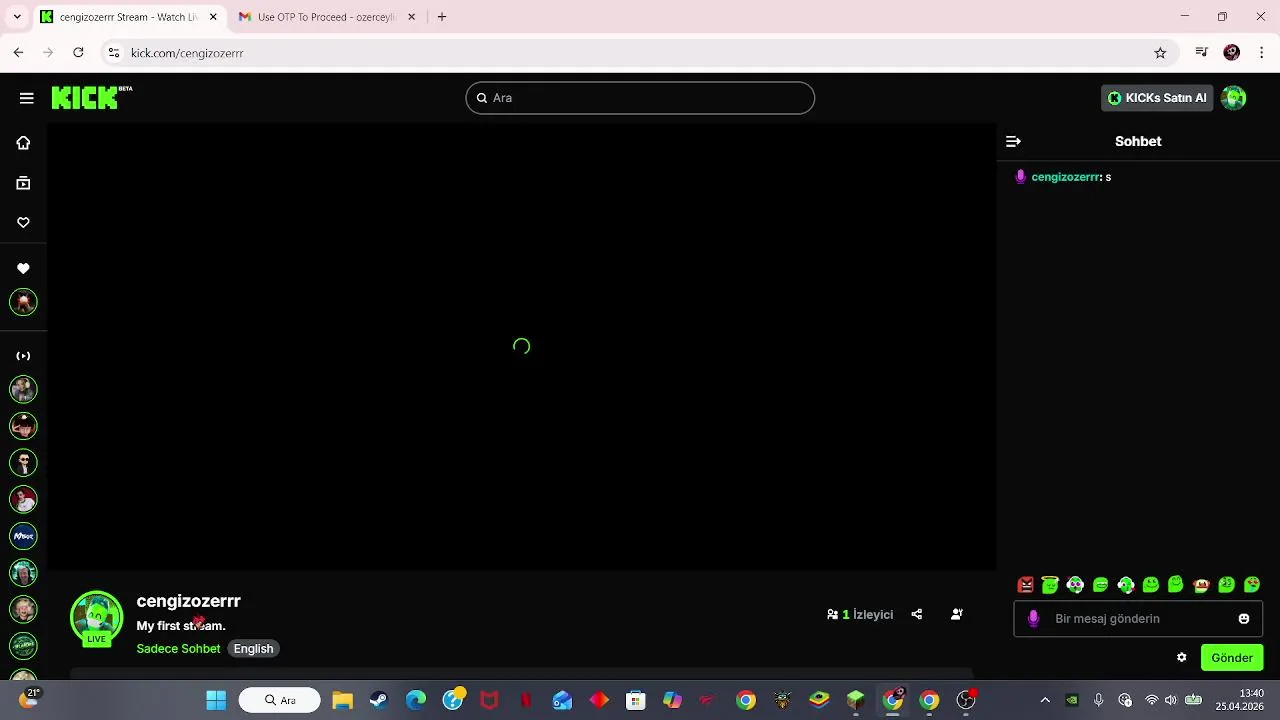The height and width of the screenshot is (720, 1280).
Task: Click the address bar URL kick.com/cengizozerrr
Action: coord(187,53)
